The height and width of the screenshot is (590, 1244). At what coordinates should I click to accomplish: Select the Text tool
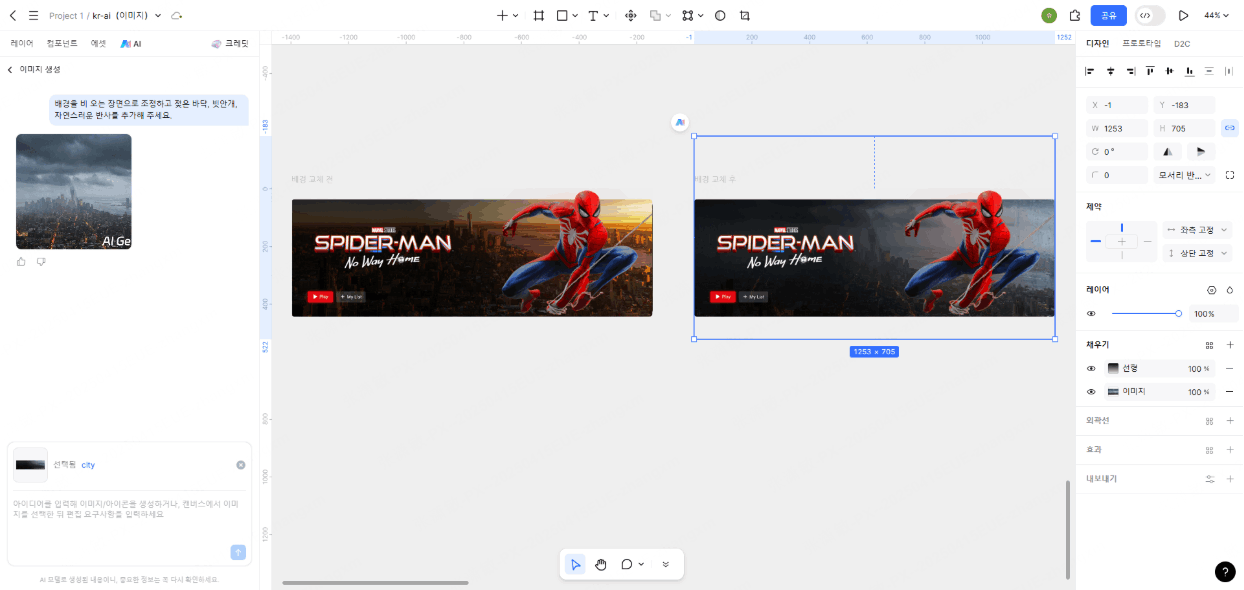[x=593, y=16]
